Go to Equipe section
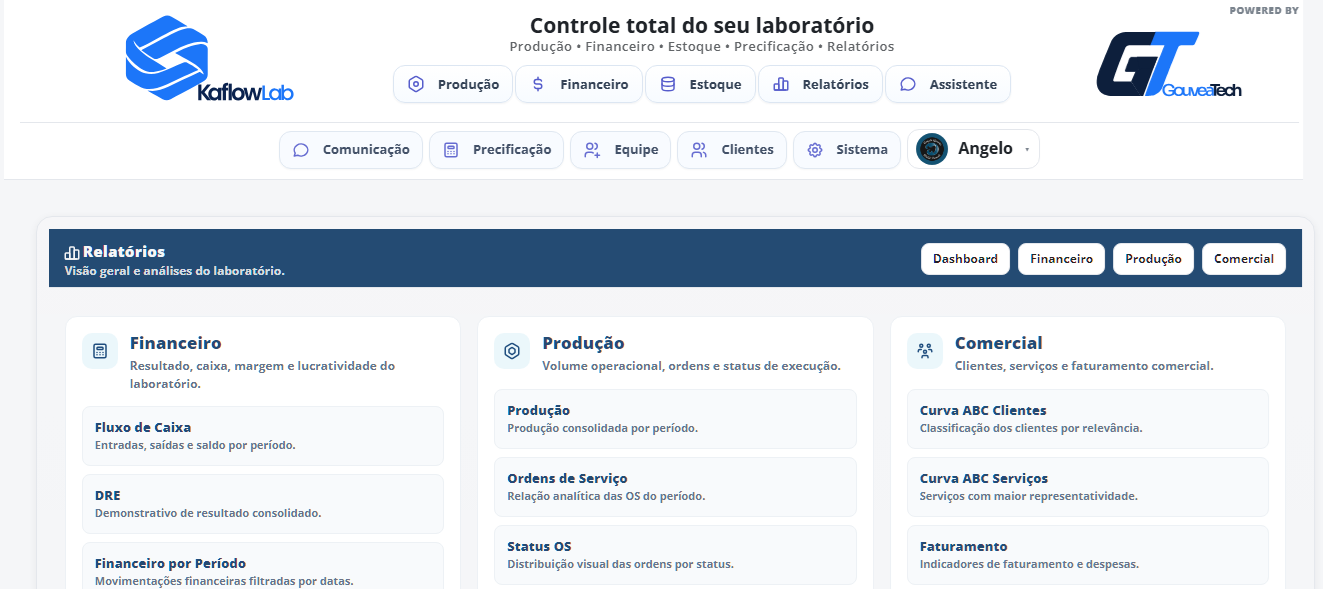 (x=620, y=150)
